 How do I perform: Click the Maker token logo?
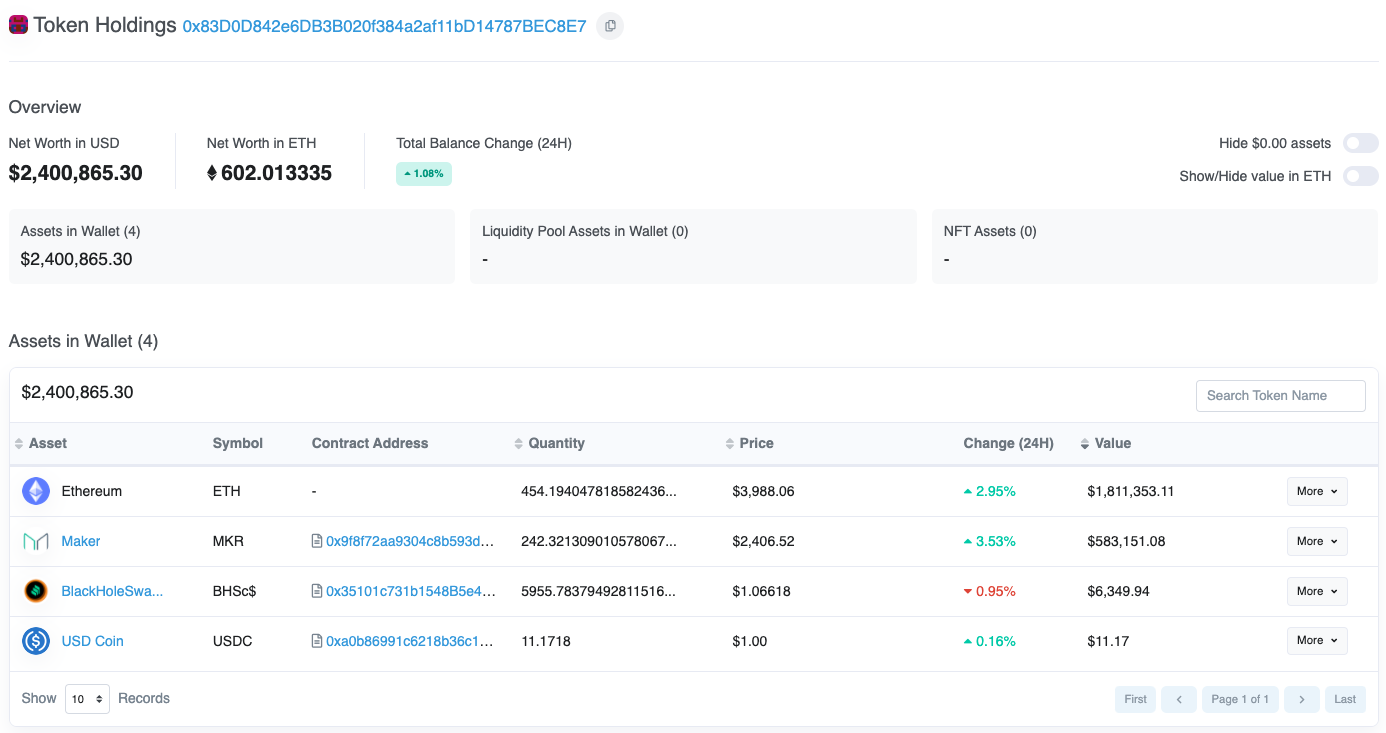36,541
